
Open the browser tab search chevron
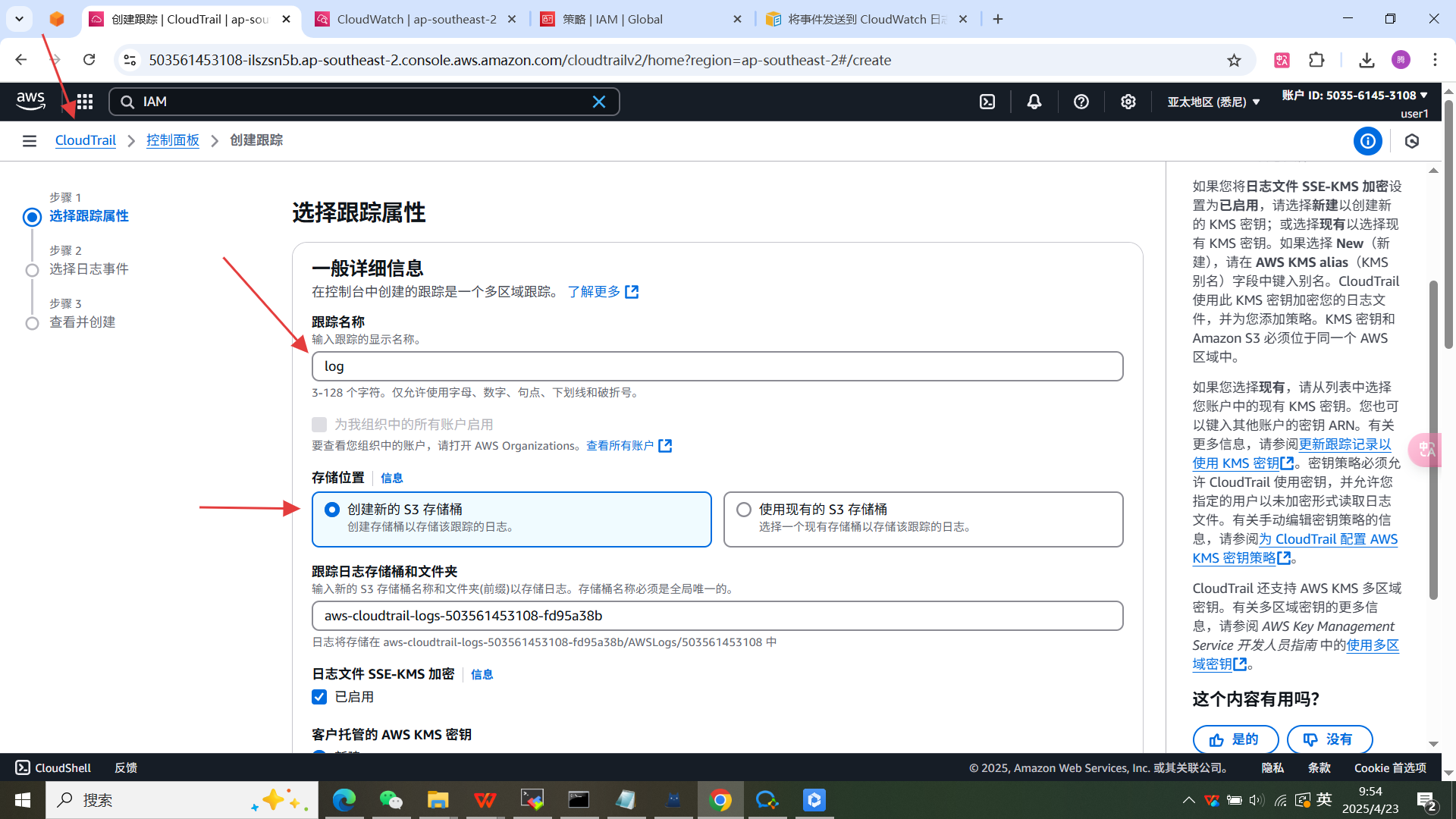(x=19, y=19)
